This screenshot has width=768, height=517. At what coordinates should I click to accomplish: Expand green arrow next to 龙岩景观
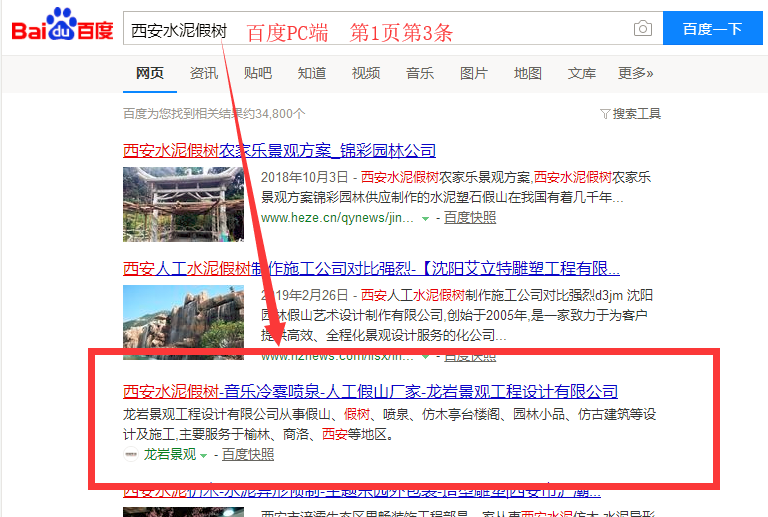pyautogui.click(x=204, y=456)
